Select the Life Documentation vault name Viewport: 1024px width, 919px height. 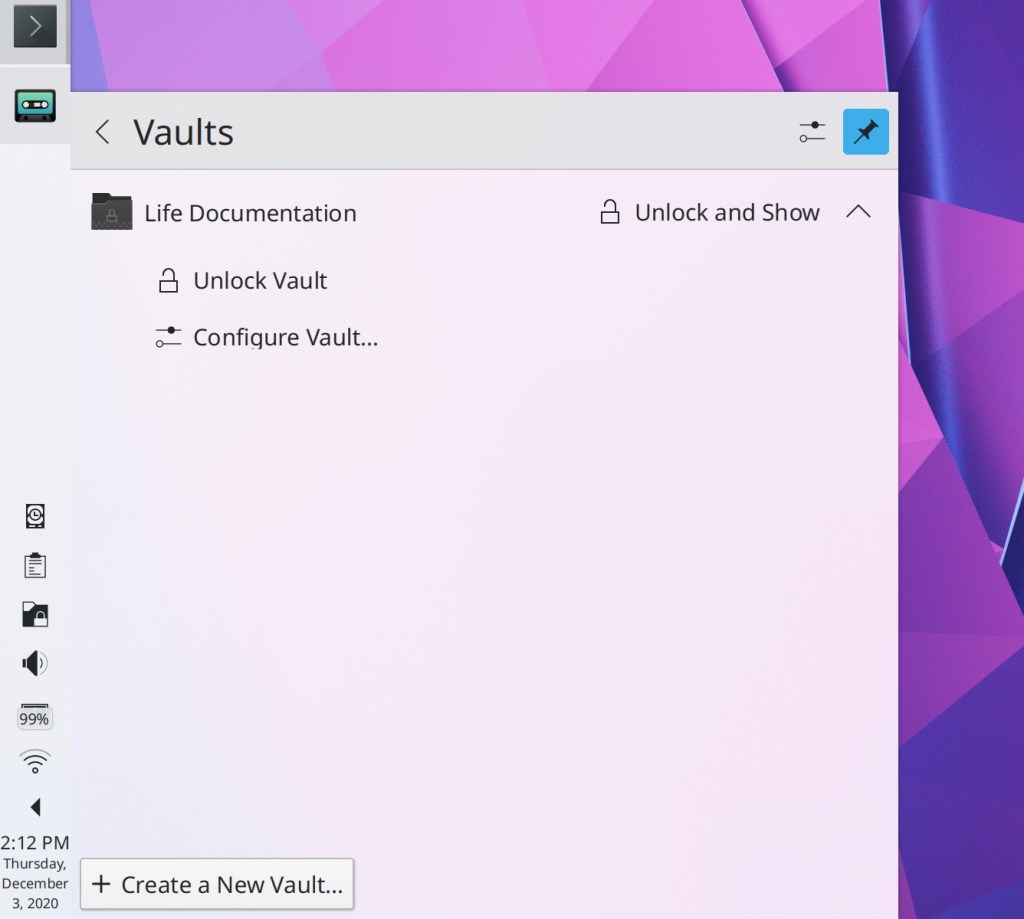250,213
